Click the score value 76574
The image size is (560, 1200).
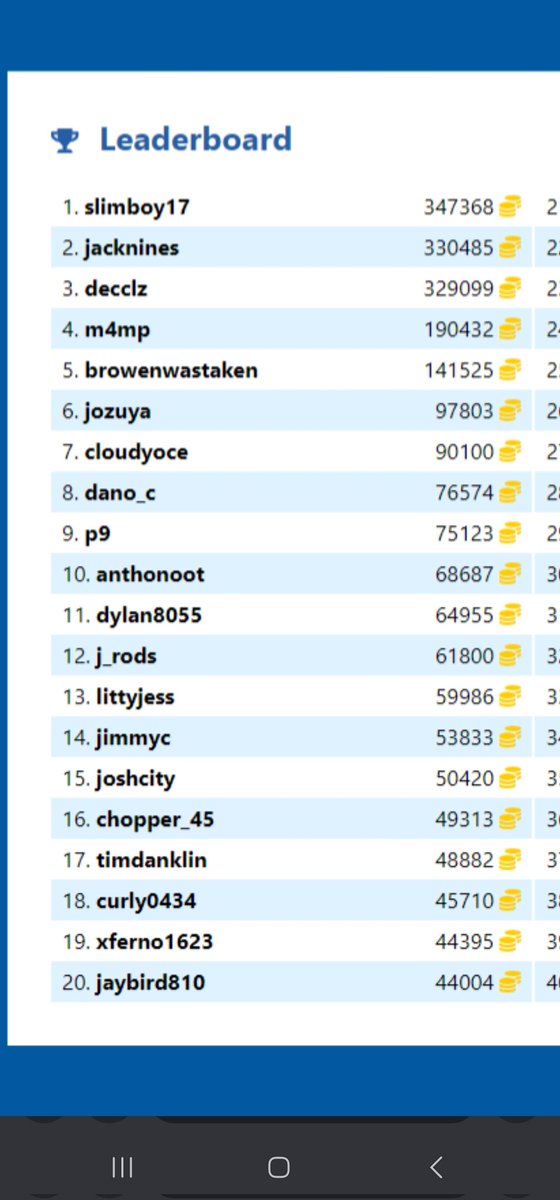(465, 493)
